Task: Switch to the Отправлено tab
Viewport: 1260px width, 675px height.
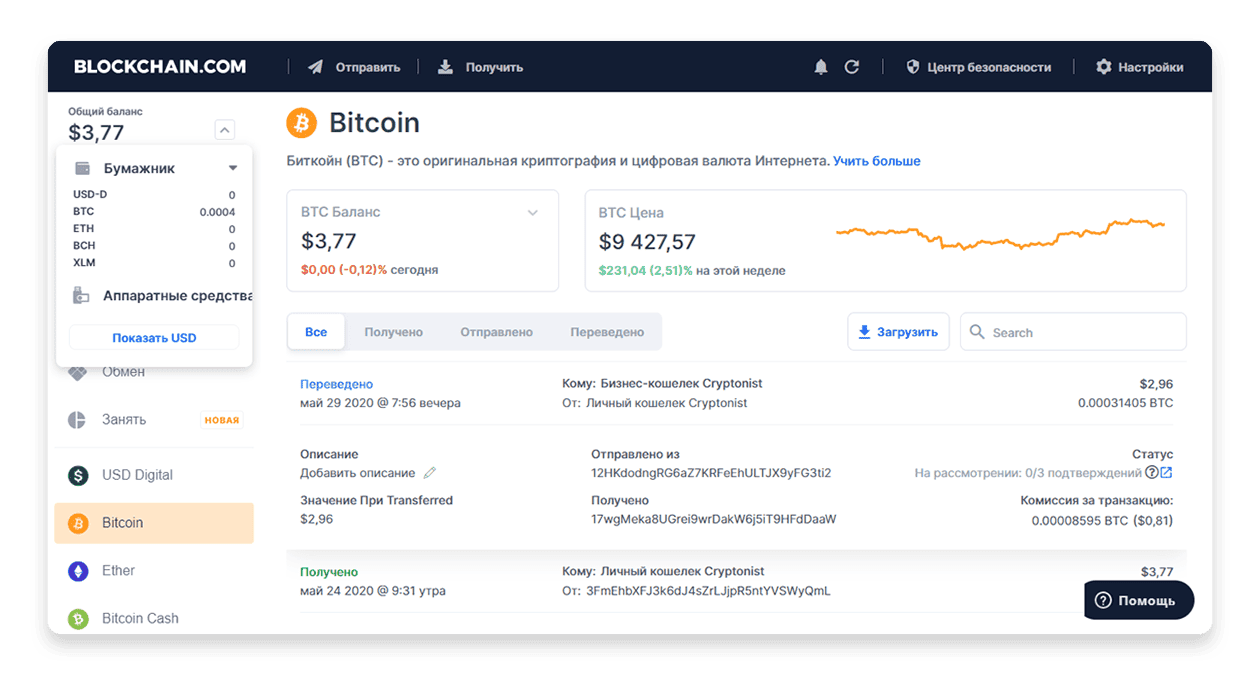Action: coord(497,332)
